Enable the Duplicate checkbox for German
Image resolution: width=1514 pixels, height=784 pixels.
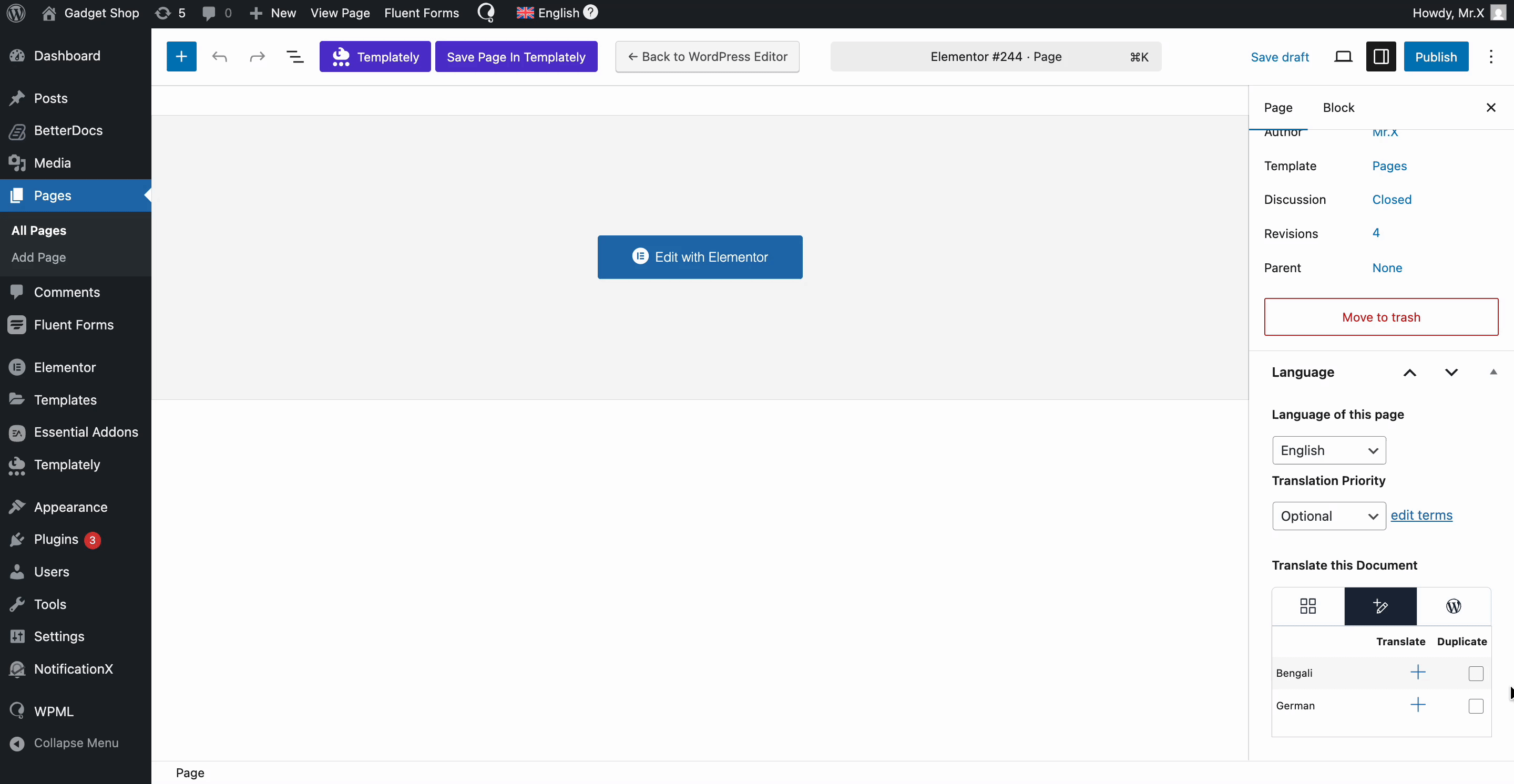point(1475,706)
